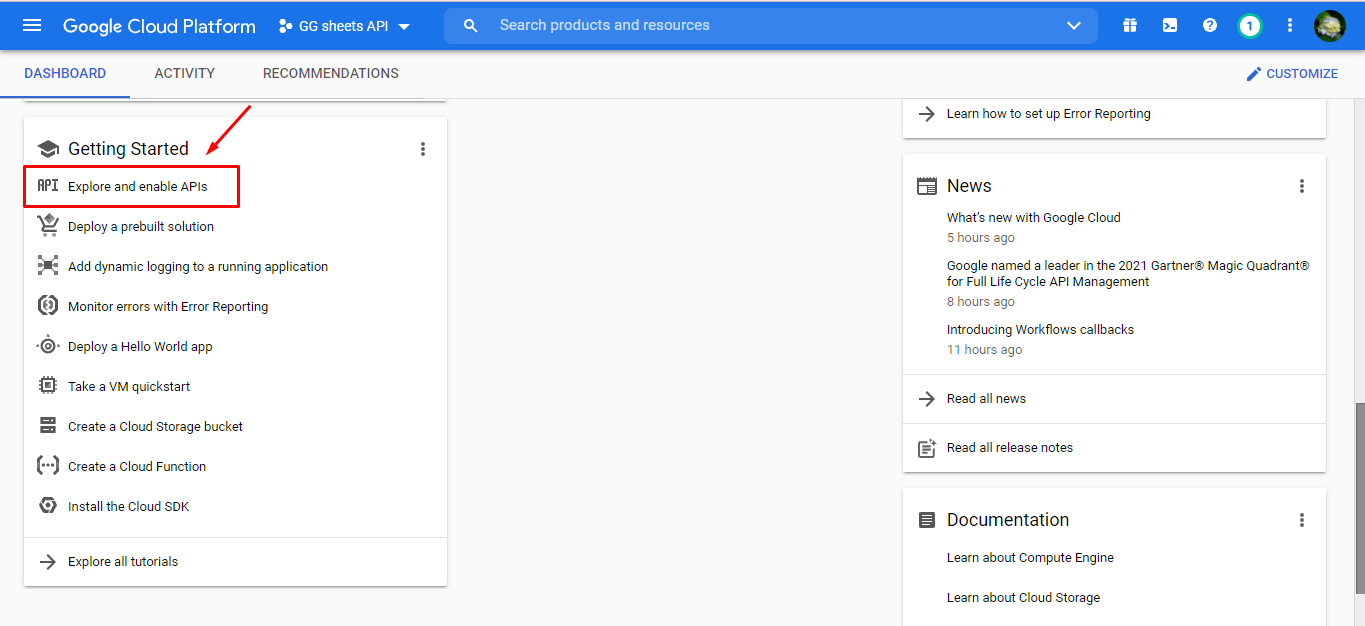Open the GG sheets API project selector
Viewport: 1365px width, 626px height.
click(344, 26)
